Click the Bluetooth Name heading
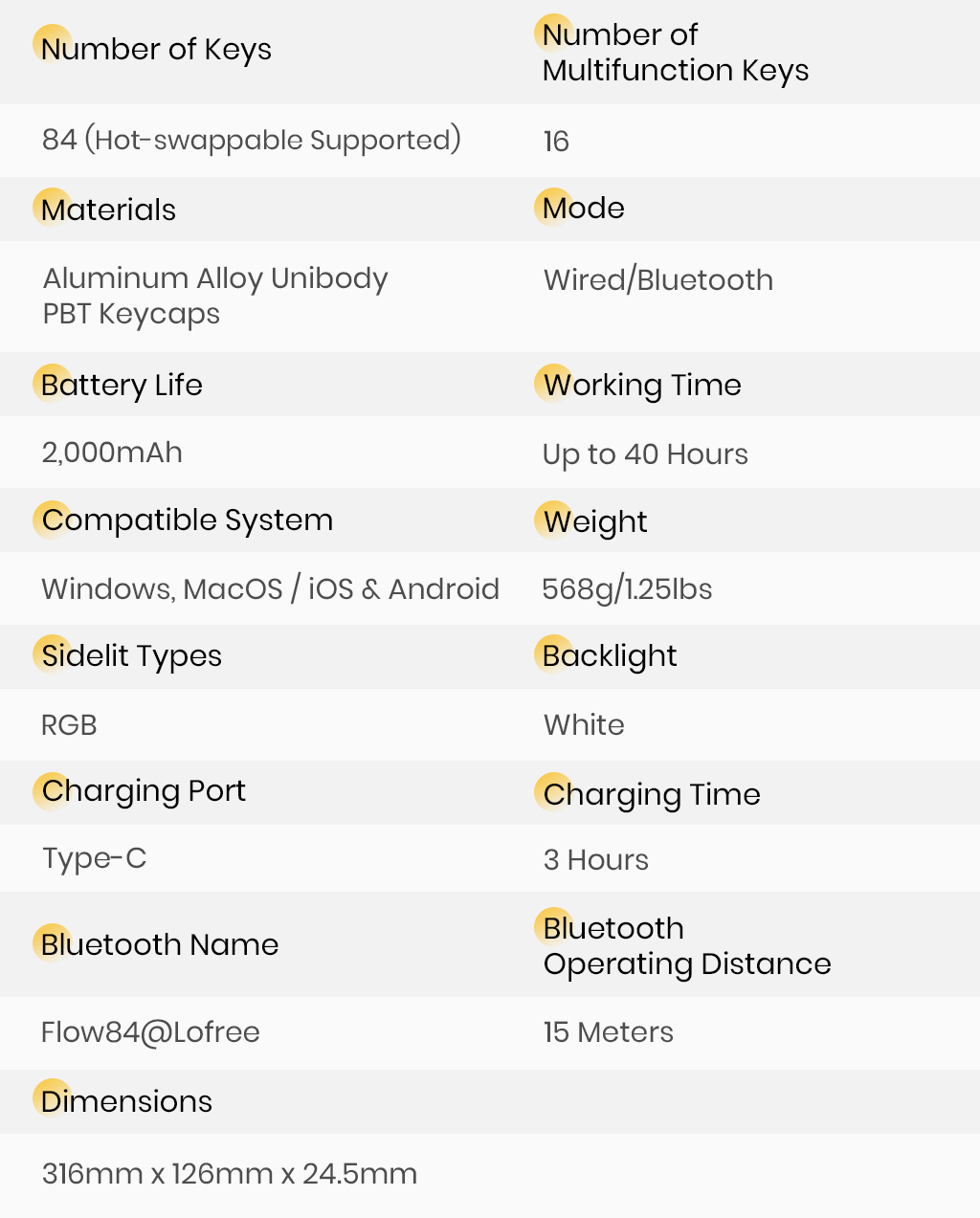The width and height of the screenshot is (980, 1218). pos(160,945)
